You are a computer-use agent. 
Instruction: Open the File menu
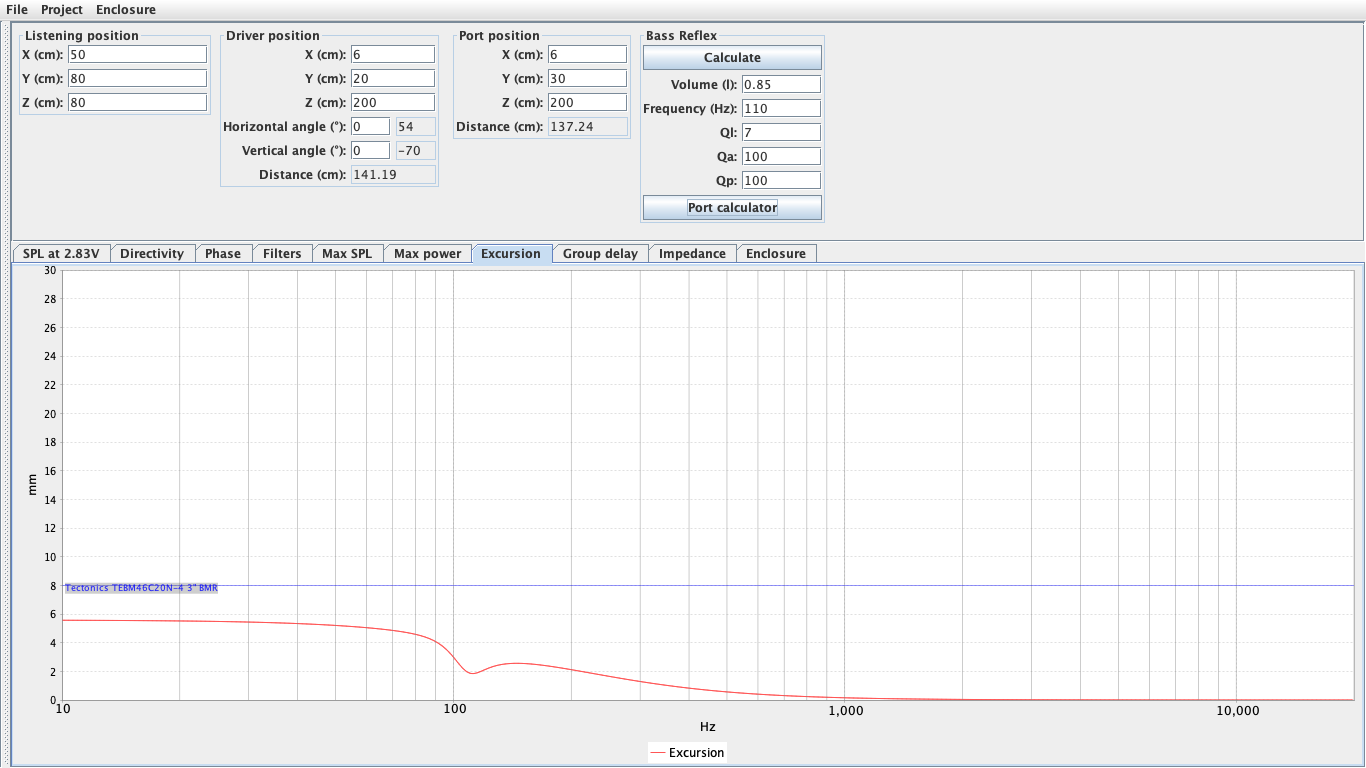point(17,9)
